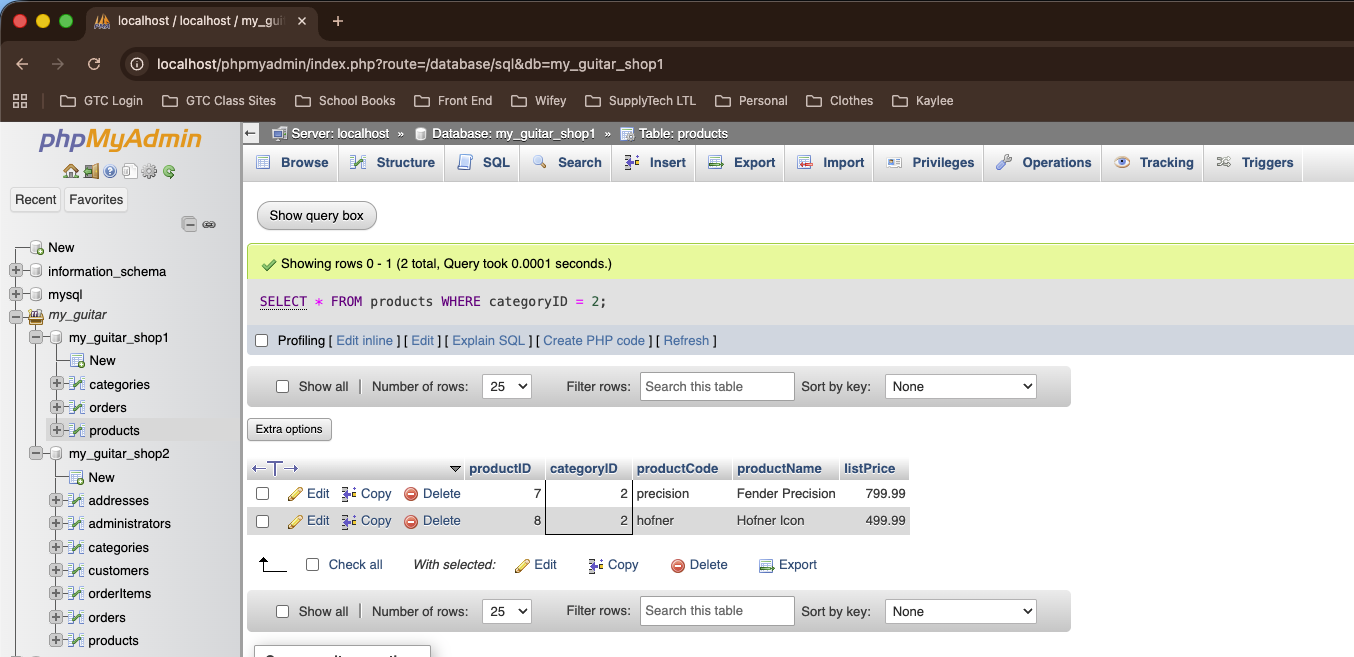
Task: Open phpMyAdmin documentation help icon
Action: [x=110, y=171]
